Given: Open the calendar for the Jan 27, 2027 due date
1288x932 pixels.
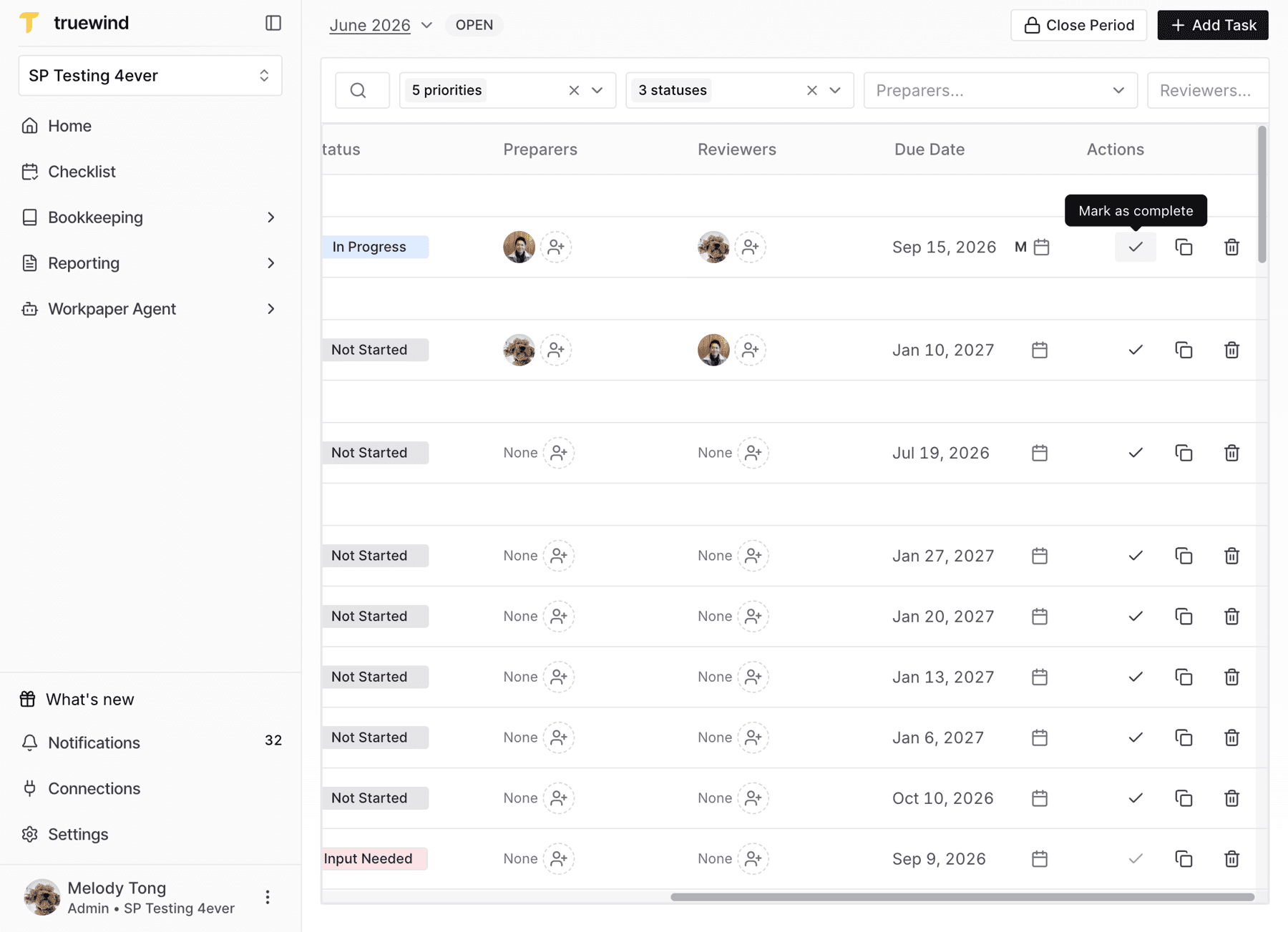Looking at the screenshot, I should (1040, 556).
